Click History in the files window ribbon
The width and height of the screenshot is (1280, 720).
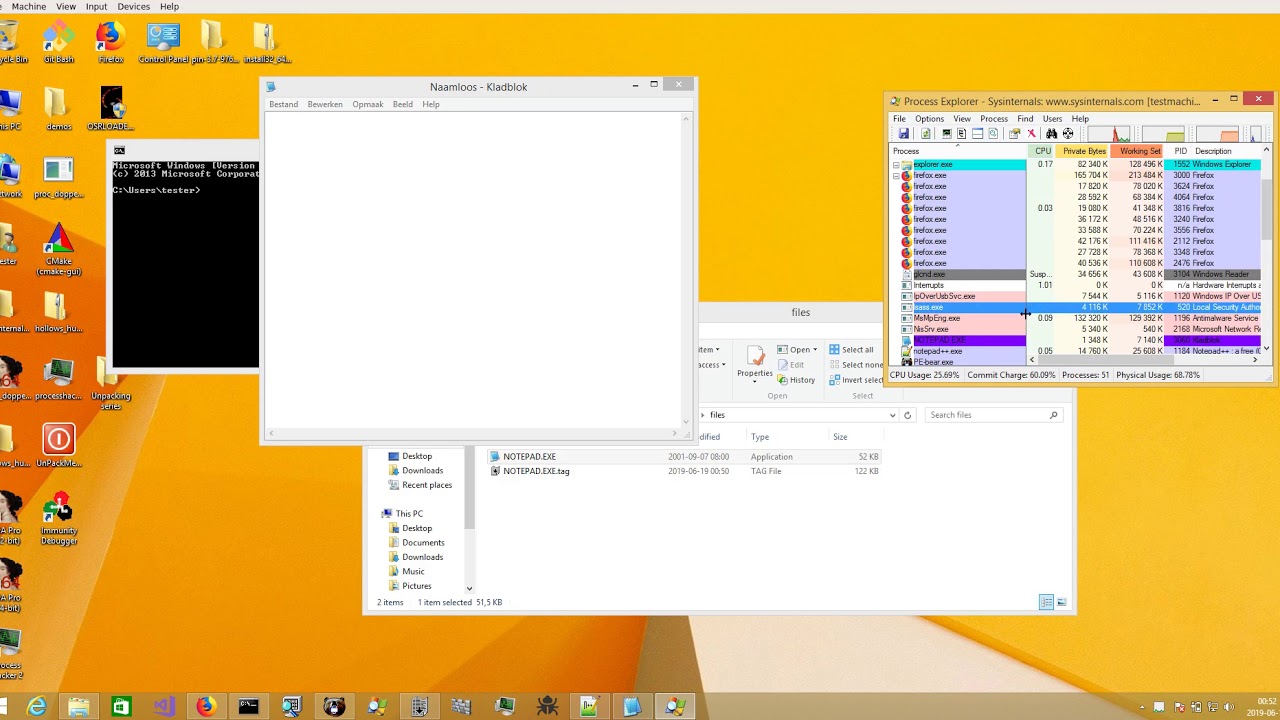[796, 380]
